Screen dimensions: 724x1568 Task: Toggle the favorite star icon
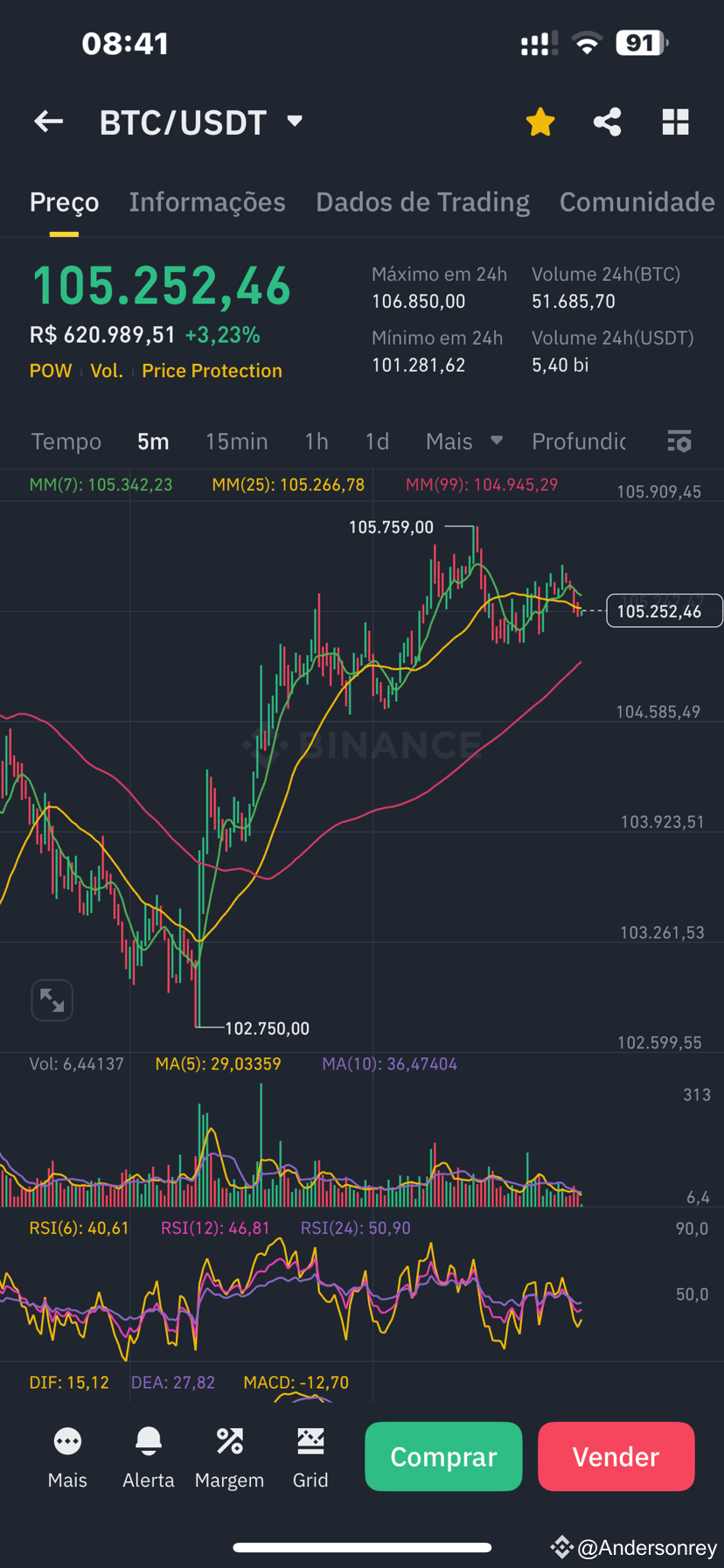click(540, 122)
